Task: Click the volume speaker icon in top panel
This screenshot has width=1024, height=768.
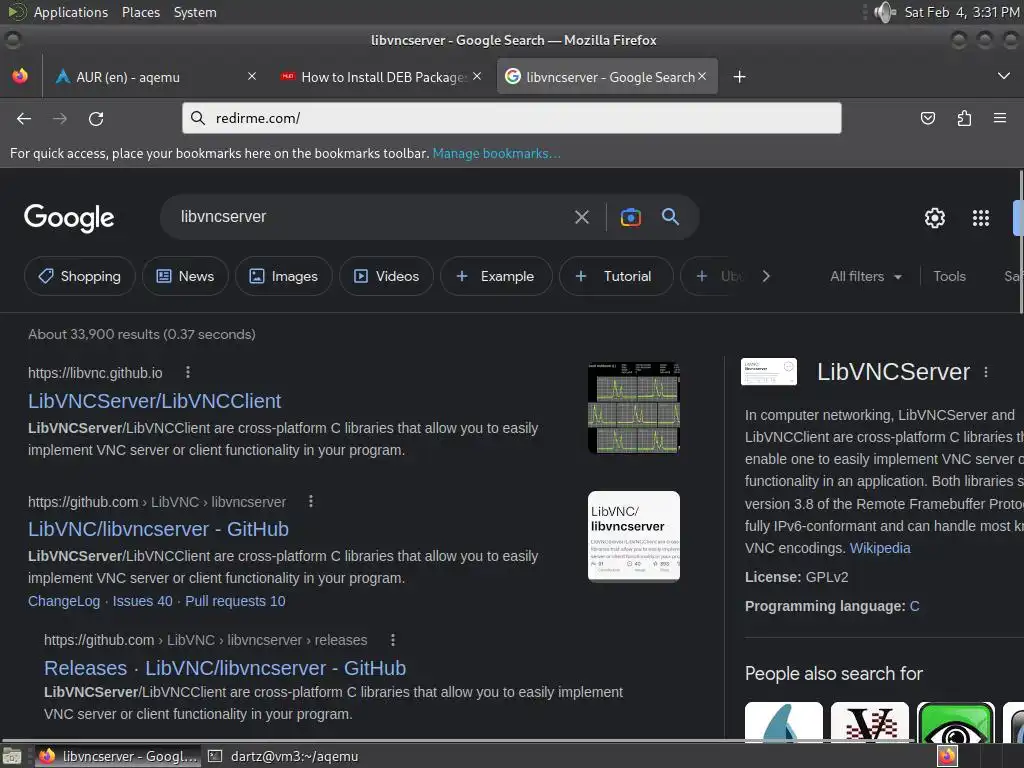Action: (x=885, y=12)
